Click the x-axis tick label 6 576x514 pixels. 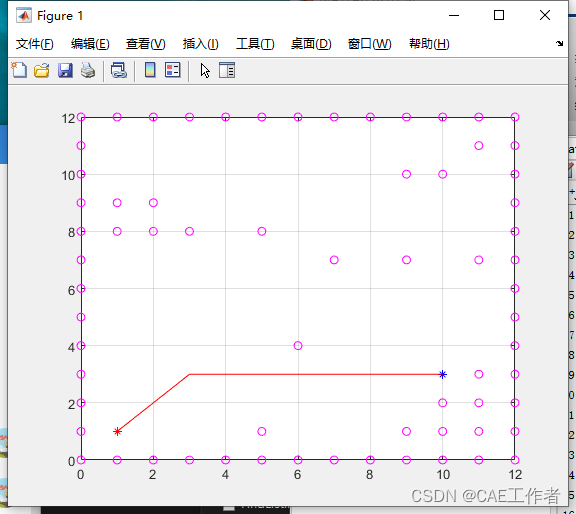[x=298, y=474]
